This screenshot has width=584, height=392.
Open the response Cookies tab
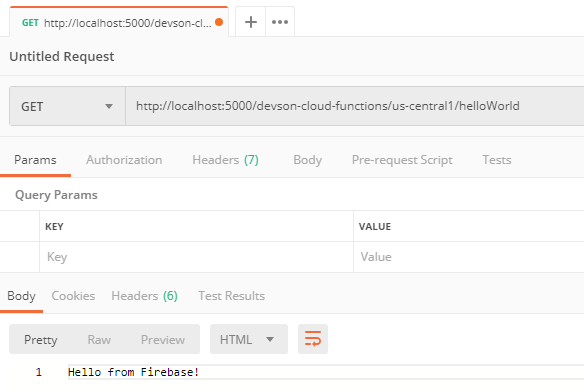coord(73,296)
